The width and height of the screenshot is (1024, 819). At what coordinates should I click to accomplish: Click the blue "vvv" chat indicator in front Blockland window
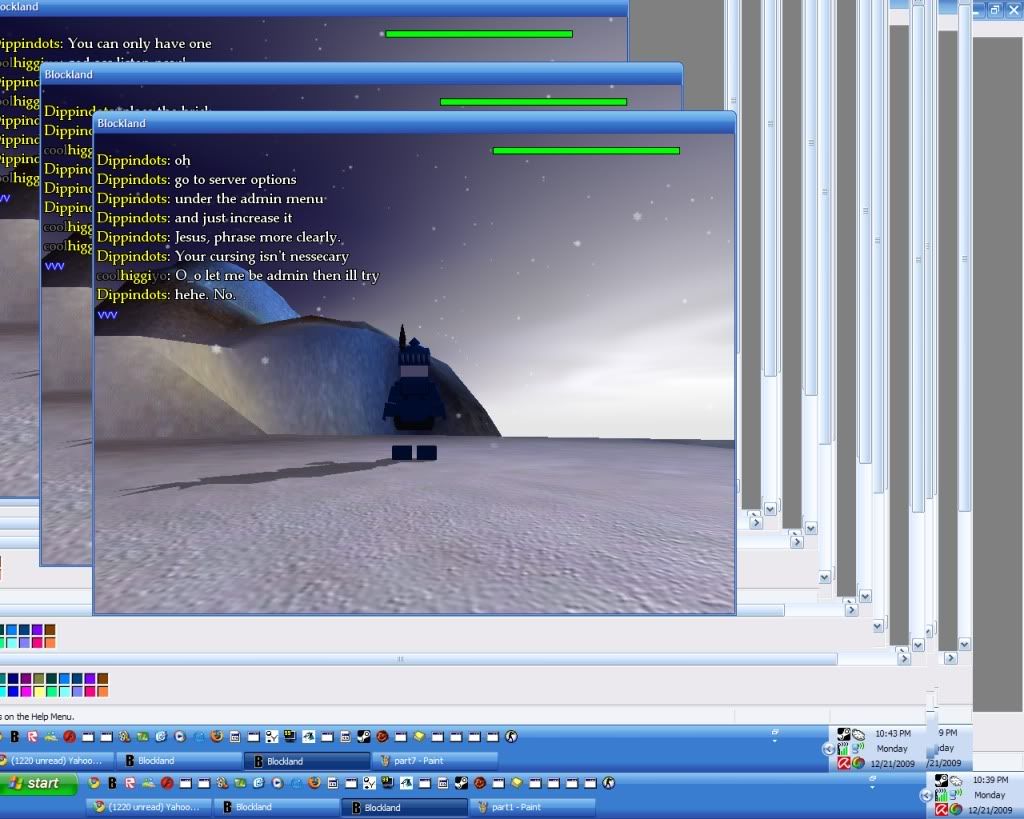108,315
